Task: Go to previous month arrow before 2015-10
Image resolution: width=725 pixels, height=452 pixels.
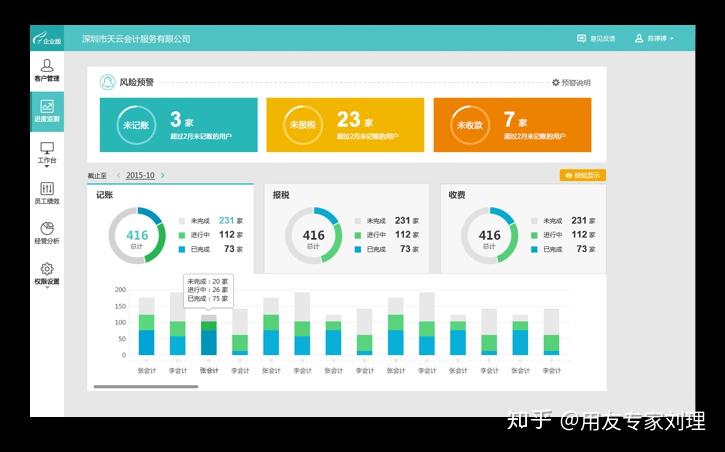Action: click(x=118, y=176)
